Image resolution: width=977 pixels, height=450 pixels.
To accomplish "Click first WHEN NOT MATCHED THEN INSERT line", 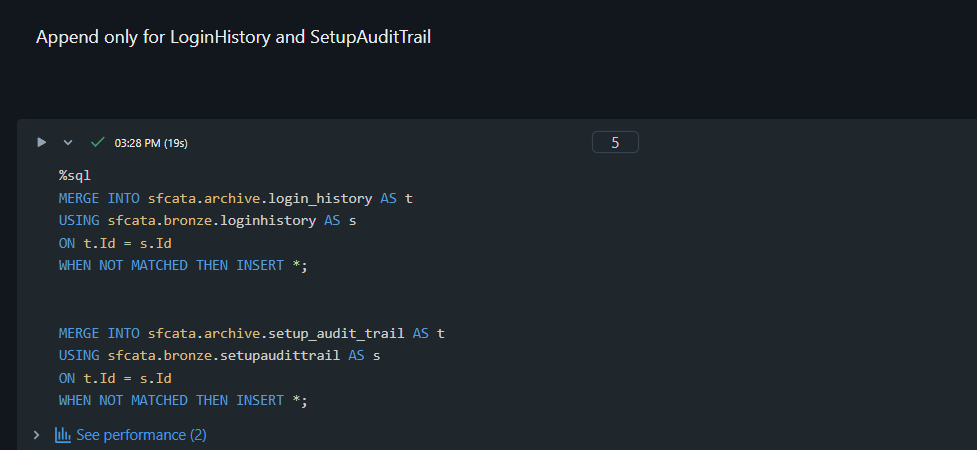I will 183,266.
